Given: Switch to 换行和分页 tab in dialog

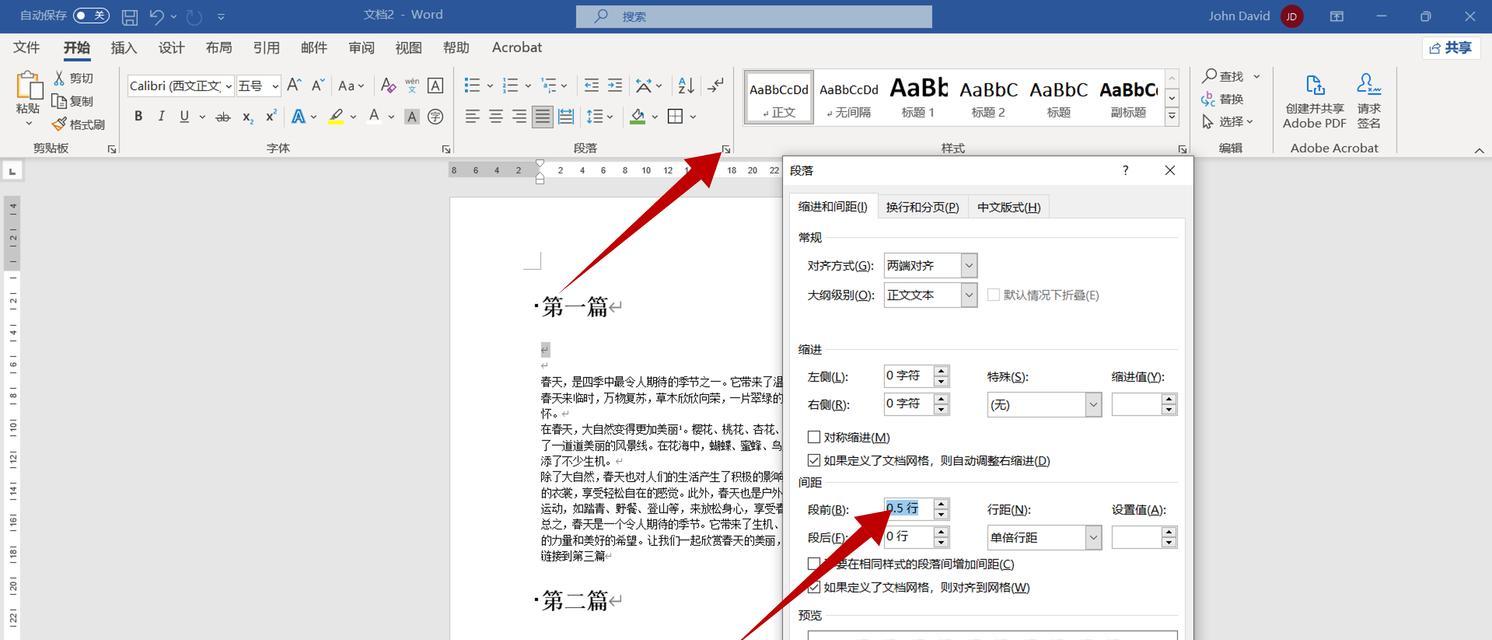Looking at the screenshot, I should [x=922, y=207].
